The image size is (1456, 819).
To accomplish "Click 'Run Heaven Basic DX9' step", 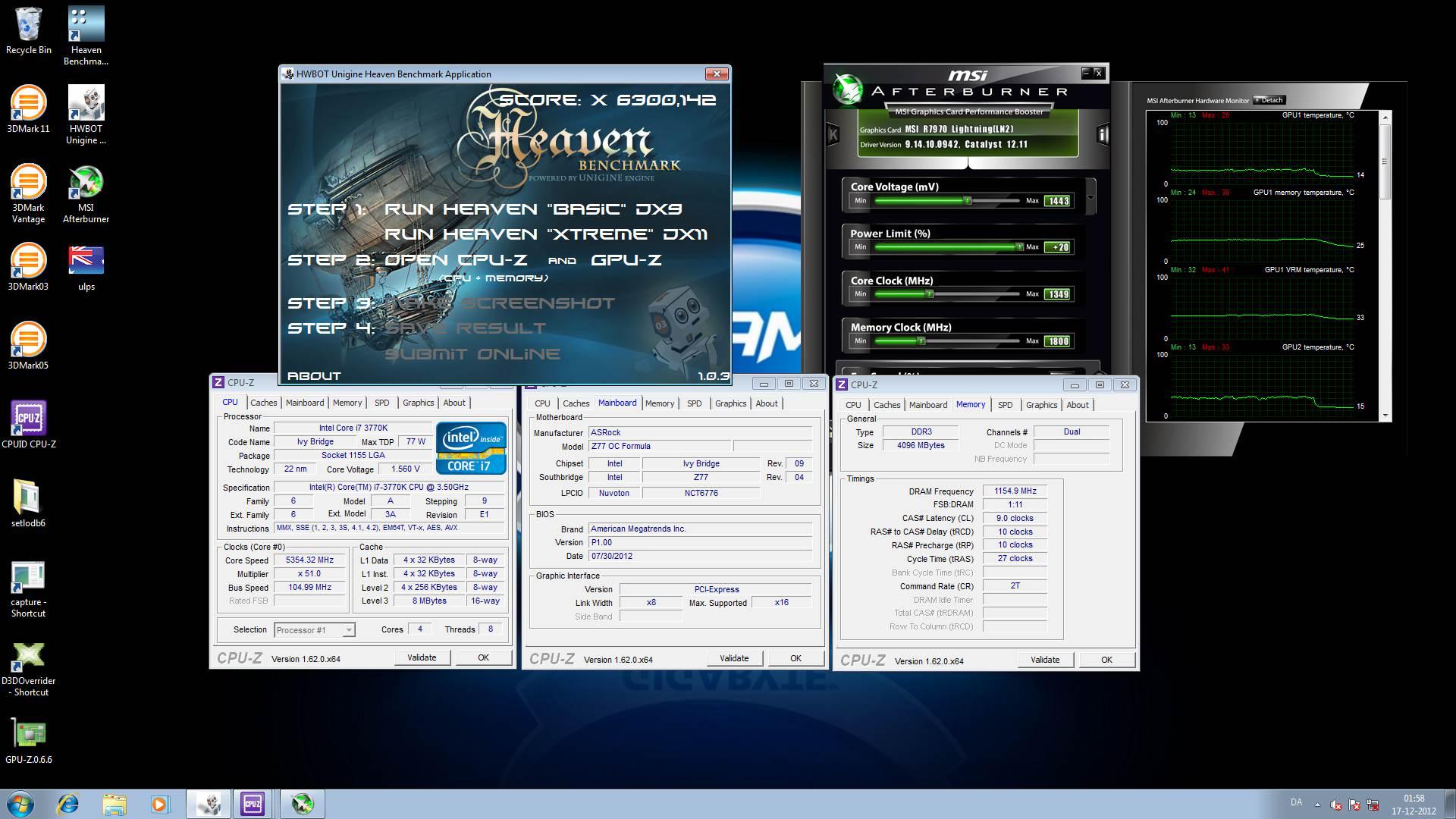I will pos(533,209).
